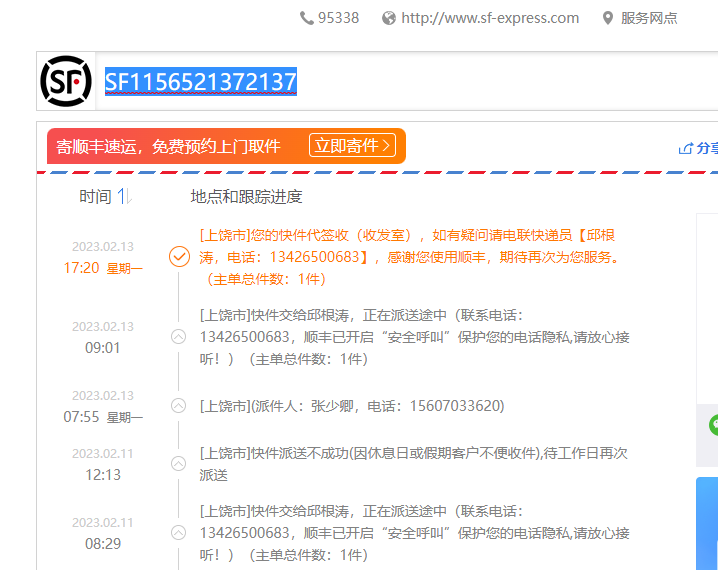Image resolution: width=718 pixels, height=570 pixels.
Task: Toggle time sort order arrows beside 时间
Action: pyautogui.click(x=125, y=196)
